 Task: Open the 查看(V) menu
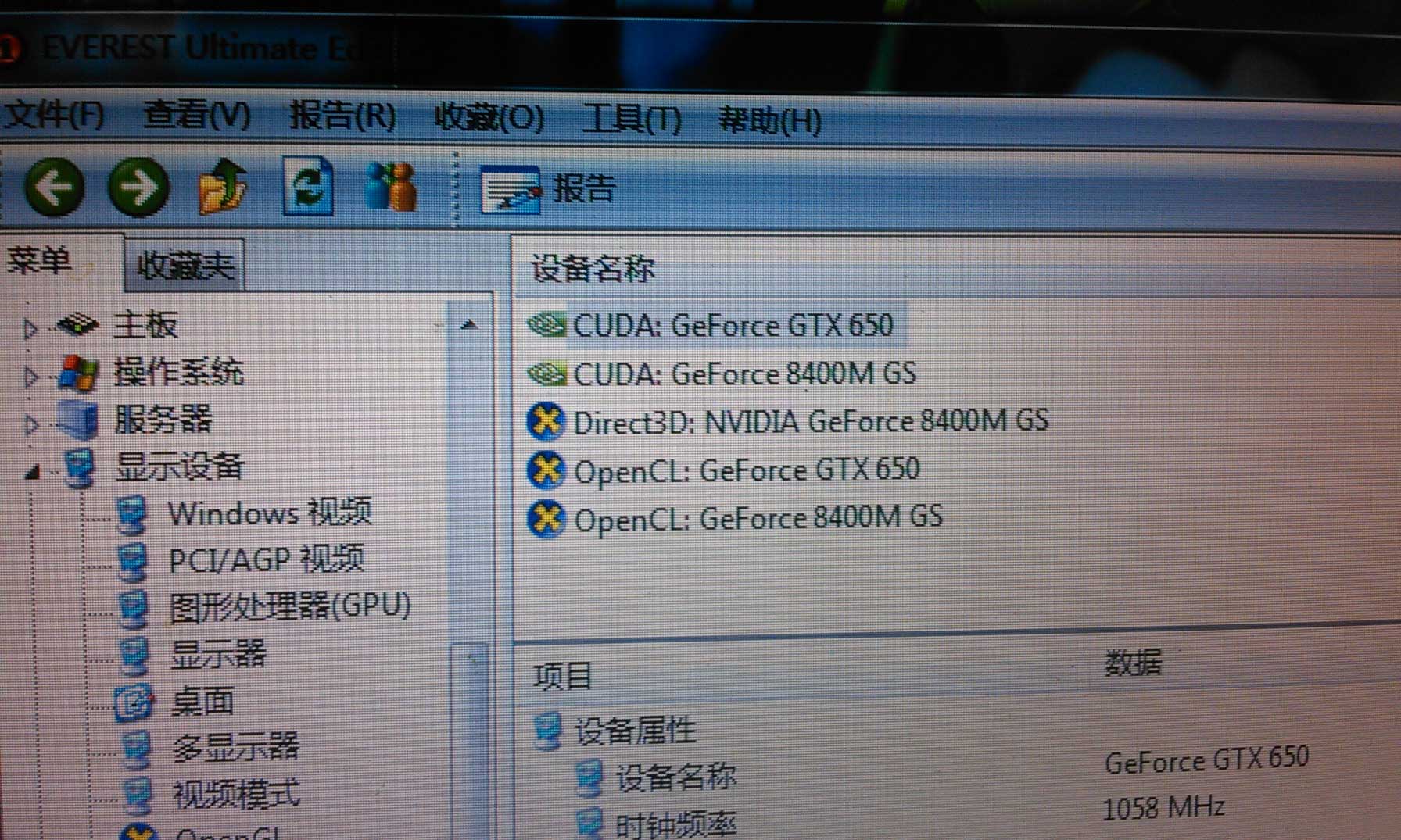197,116
